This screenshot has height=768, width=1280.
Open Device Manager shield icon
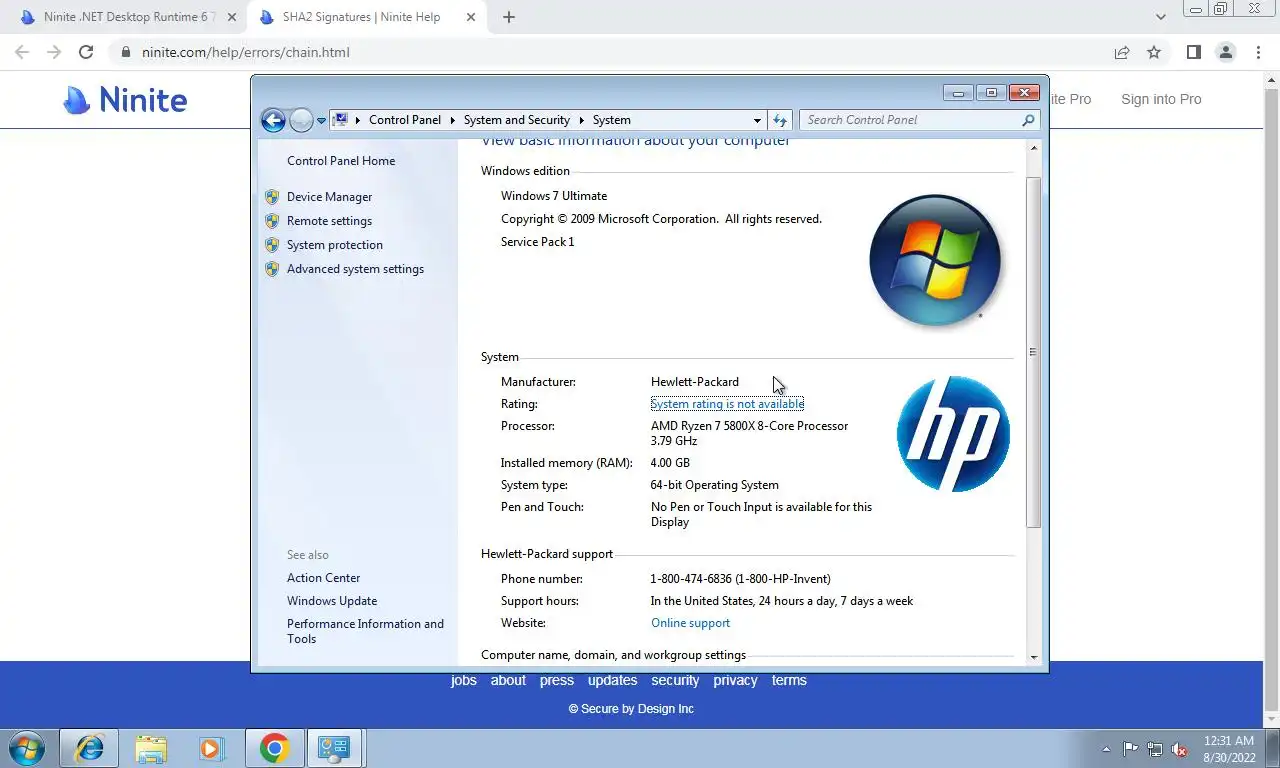(272, 197)
